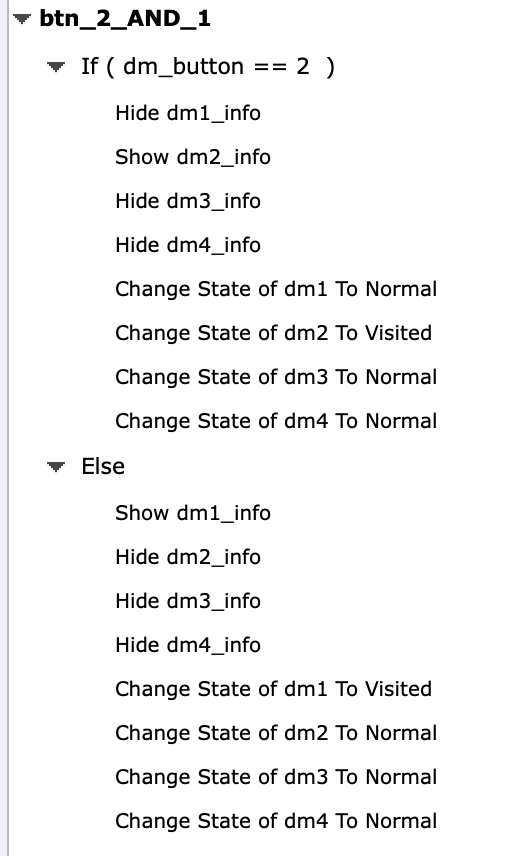This screenshot has height=856, width=508.
Task: Select the last Change State of dm4 To Normal
Action: 276,821
